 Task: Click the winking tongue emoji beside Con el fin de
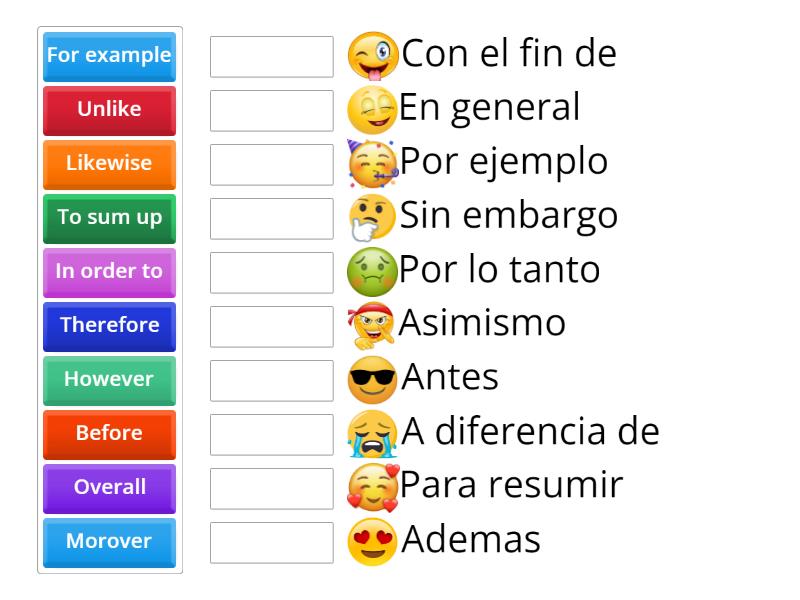[372, 56]
